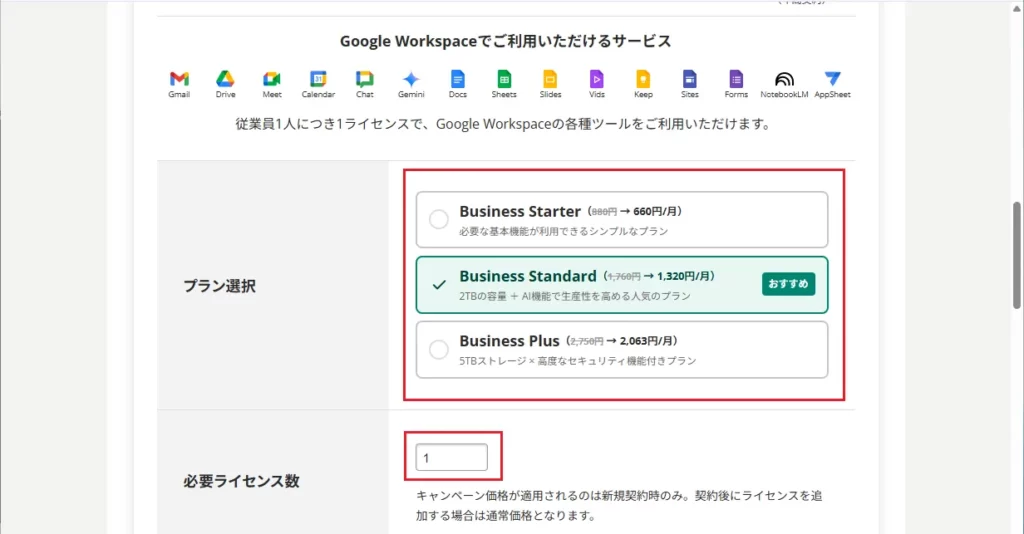Select the Business Standard plan option
The width and height of the screenshot is (1024, 534).
622,285
